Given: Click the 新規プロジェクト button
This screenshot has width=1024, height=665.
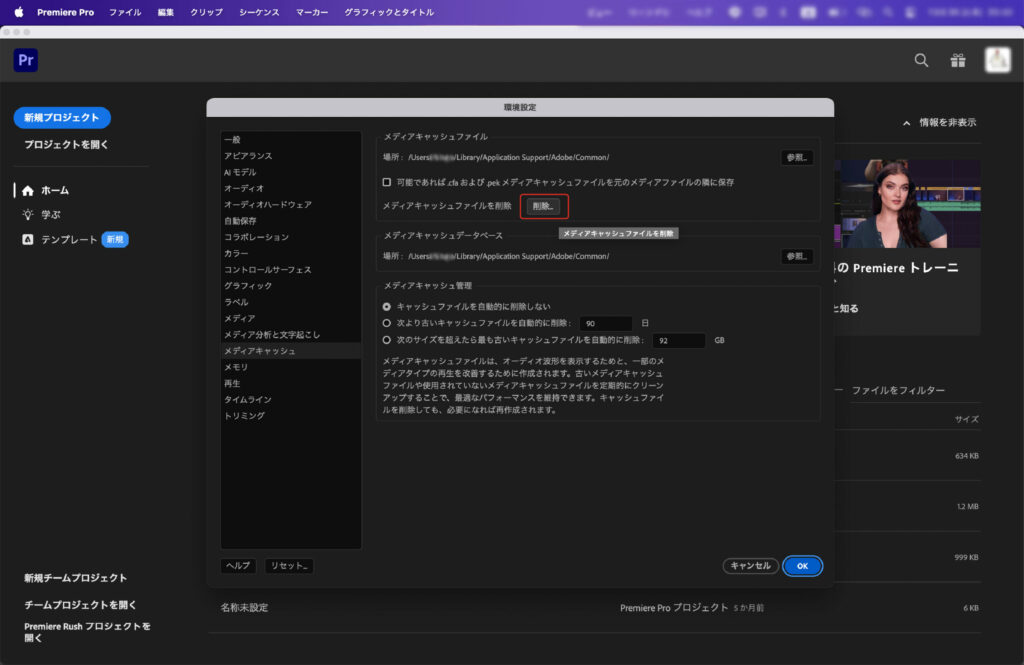Looking at the screenshot, I should [x=62, y=117].
